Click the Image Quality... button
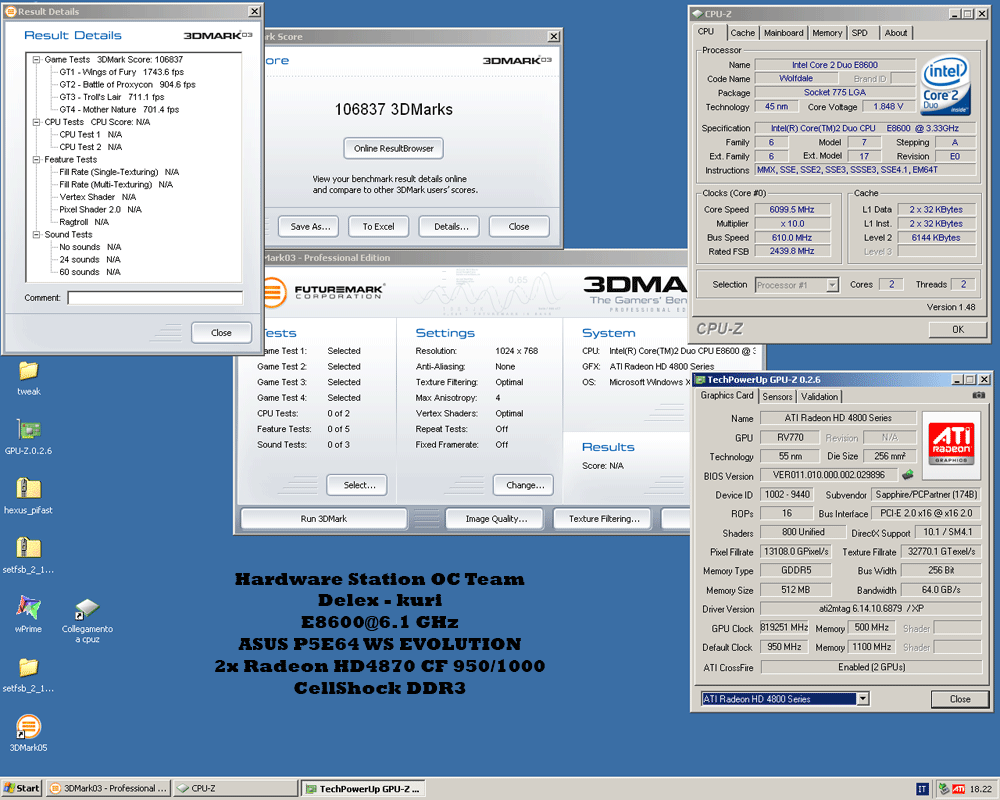The height and width of the screenshot is (800, 1000). pos(496,519)
